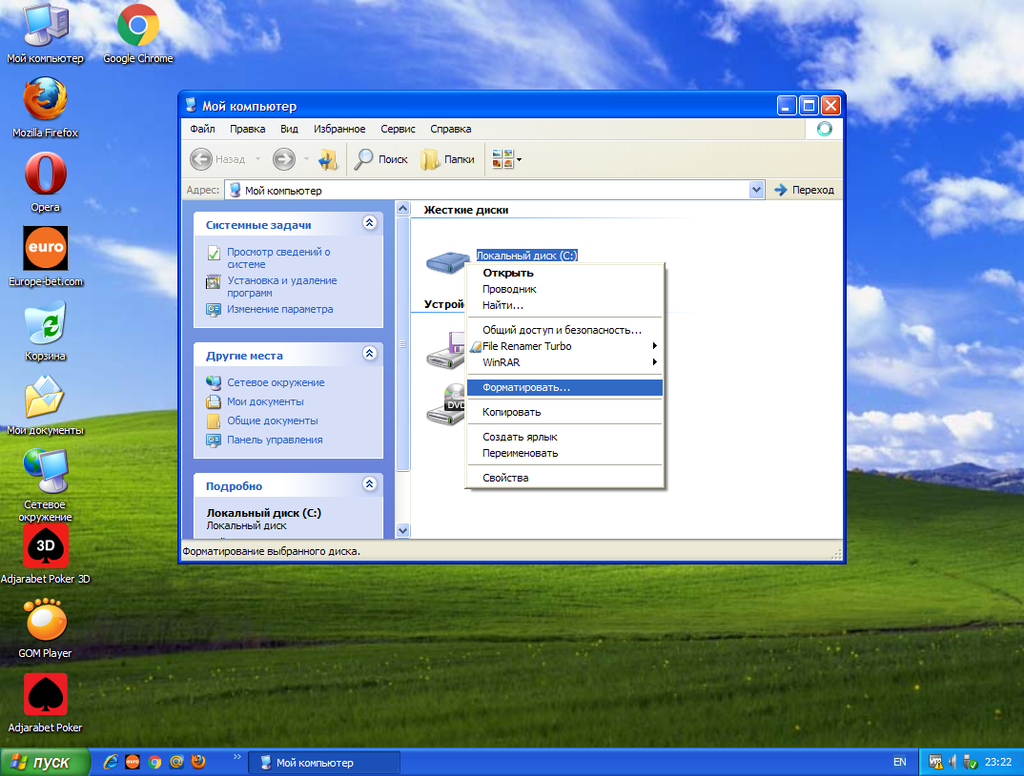This screenshot has width=1024, height=776.
Task: Select the GOM Player desktop icon
Action: (x=45, y=629)
